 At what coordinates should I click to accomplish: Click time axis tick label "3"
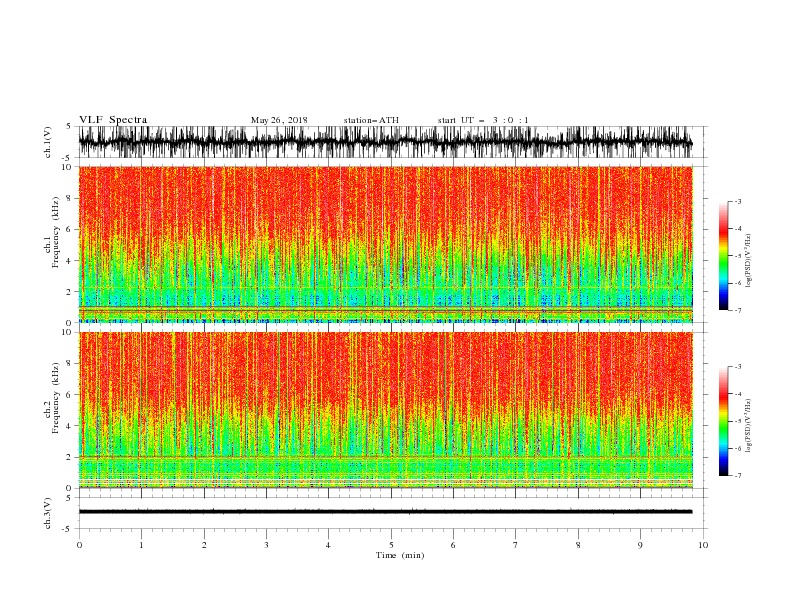pyautogui.click(x=266, y=545)
